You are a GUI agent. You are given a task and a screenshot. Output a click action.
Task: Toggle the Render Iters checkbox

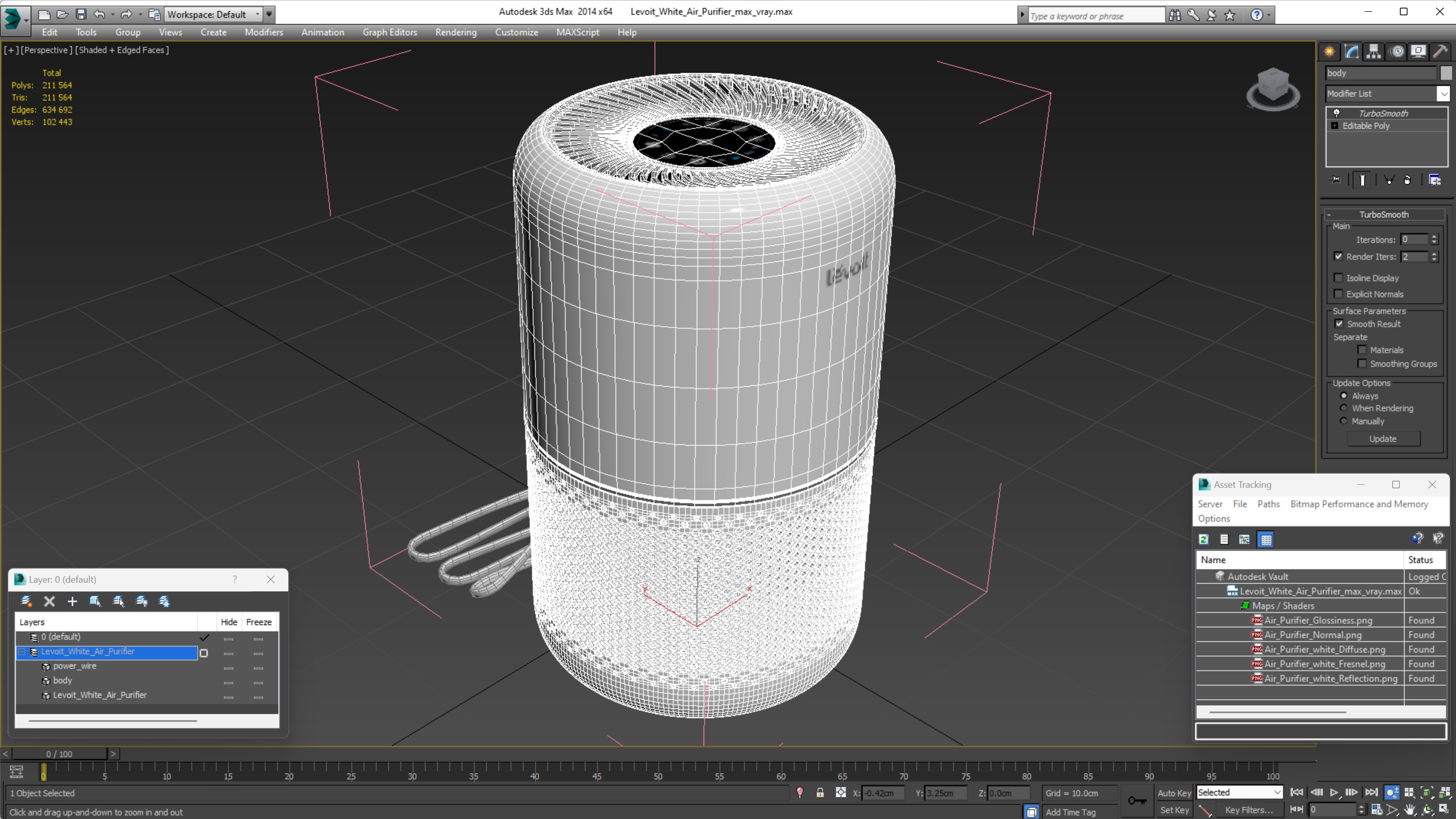(1338, 256)
